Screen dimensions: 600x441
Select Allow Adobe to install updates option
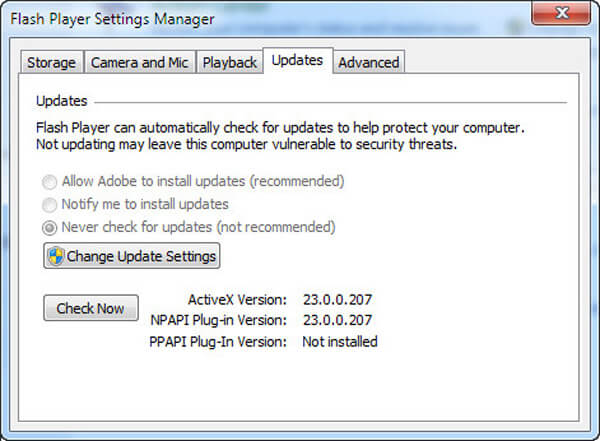coord(49,182)
